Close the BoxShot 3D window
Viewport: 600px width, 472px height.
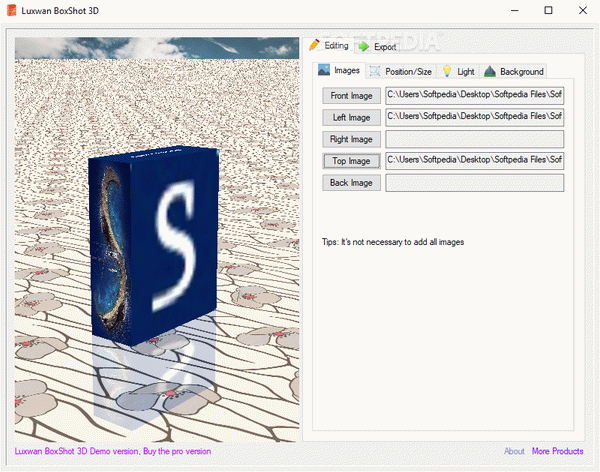(582, 10)
